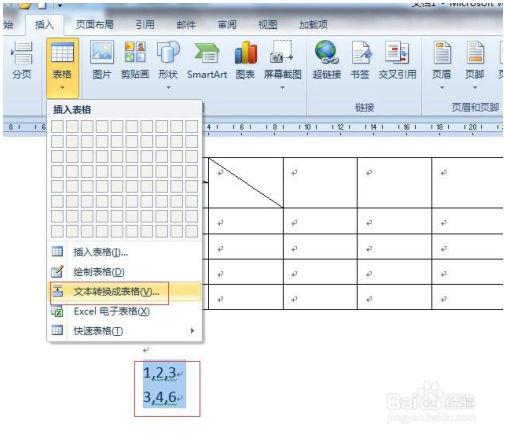
Task: Open the Footer (页脚) dropdown
Action: (x=475, y=65)
